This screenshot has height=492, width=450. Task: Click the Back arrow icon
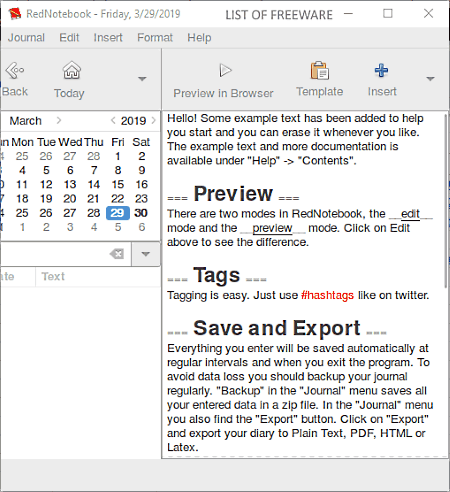[14, 71]
